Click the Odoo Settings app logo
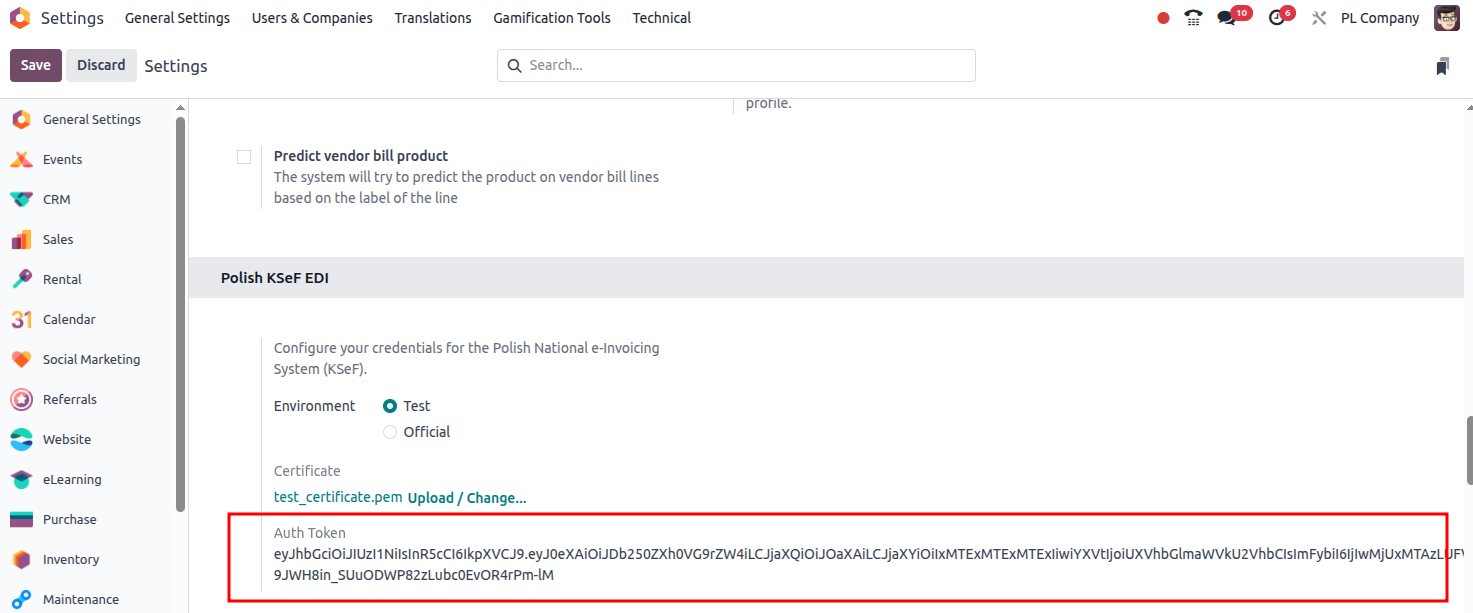The height and width of the screenshot is (613, 1473). tap(20, 18)
